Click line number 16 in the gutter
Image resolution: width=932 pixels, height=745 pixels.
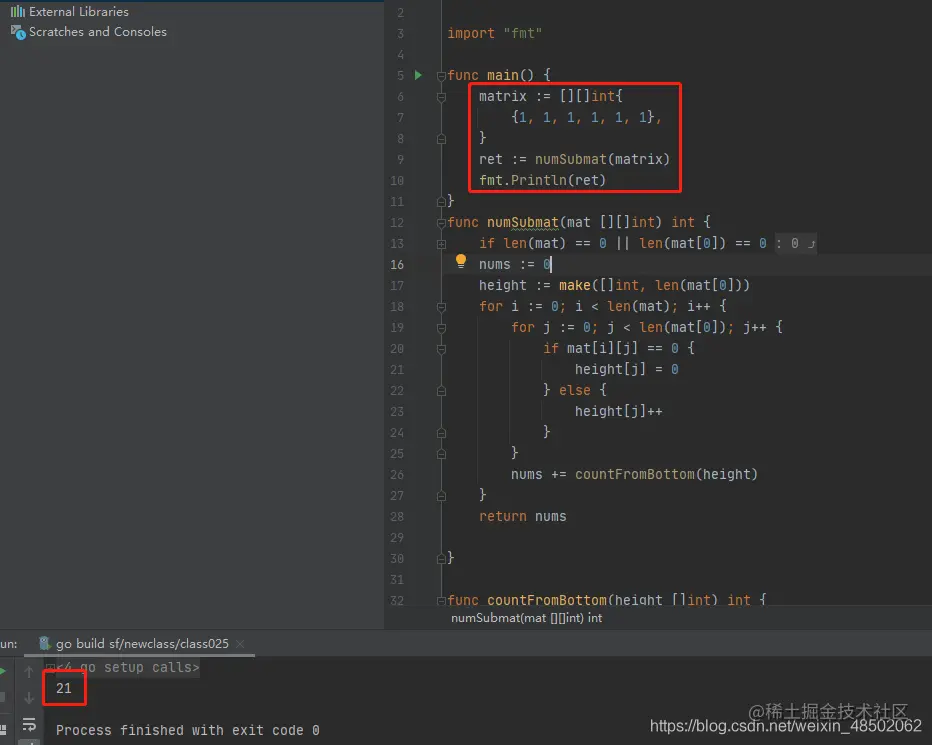(397, 265)
